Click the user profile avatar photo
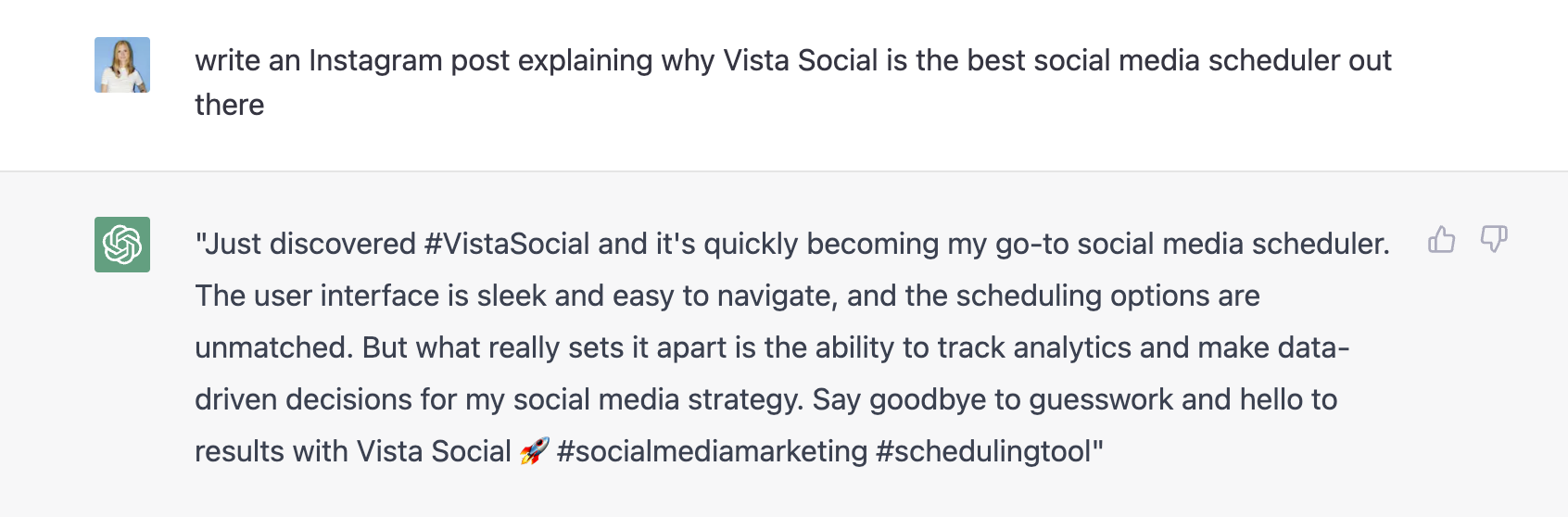The image size is (1568, 517). coord(122,65)
